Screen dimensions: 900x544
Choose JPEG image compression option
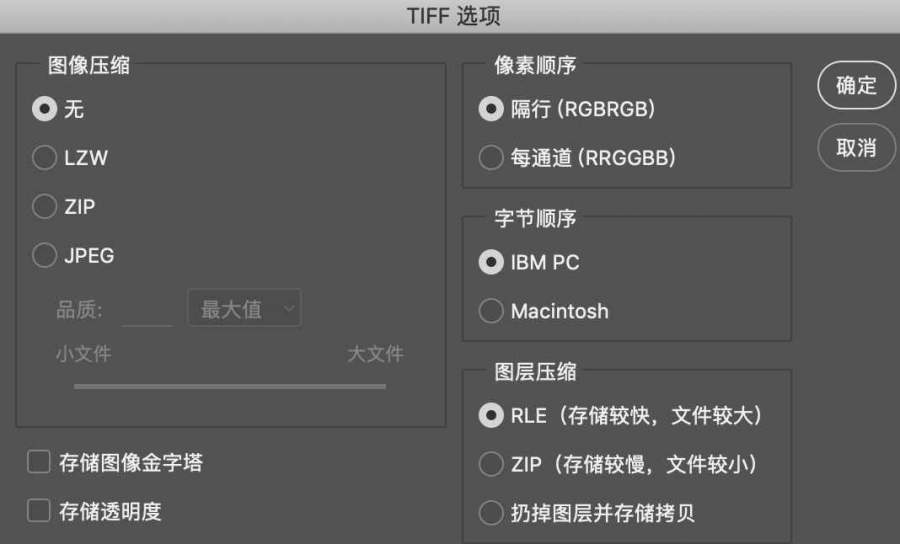point(44,256)
